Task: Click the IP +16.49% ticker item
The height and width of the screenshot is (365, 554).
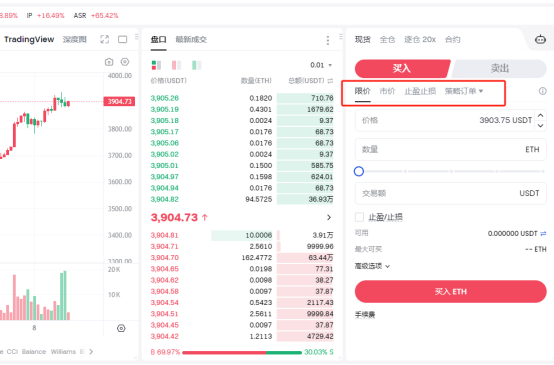Action: pos(46,16)
